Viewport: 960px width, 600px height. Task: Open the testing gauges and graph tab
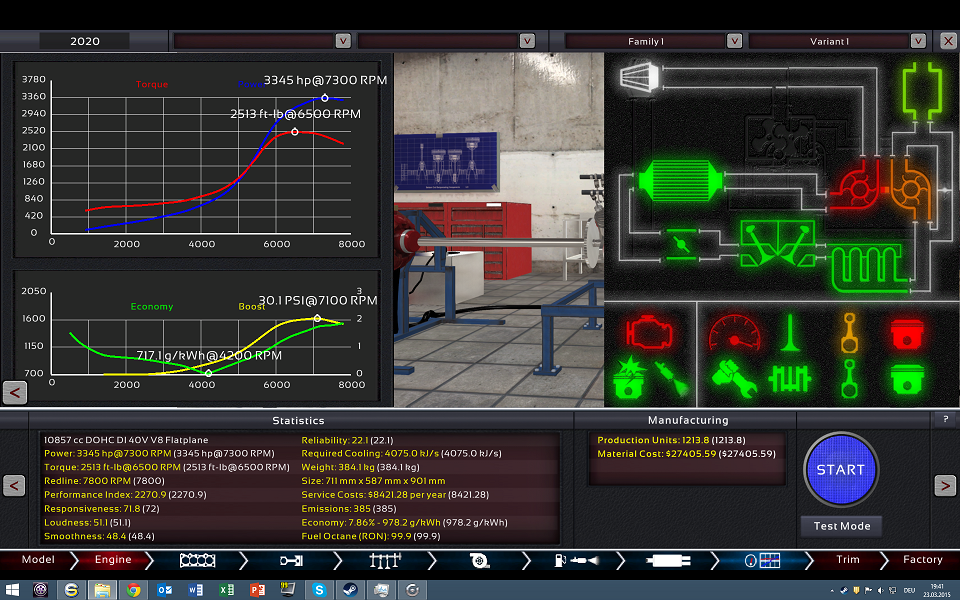point(762,560)
